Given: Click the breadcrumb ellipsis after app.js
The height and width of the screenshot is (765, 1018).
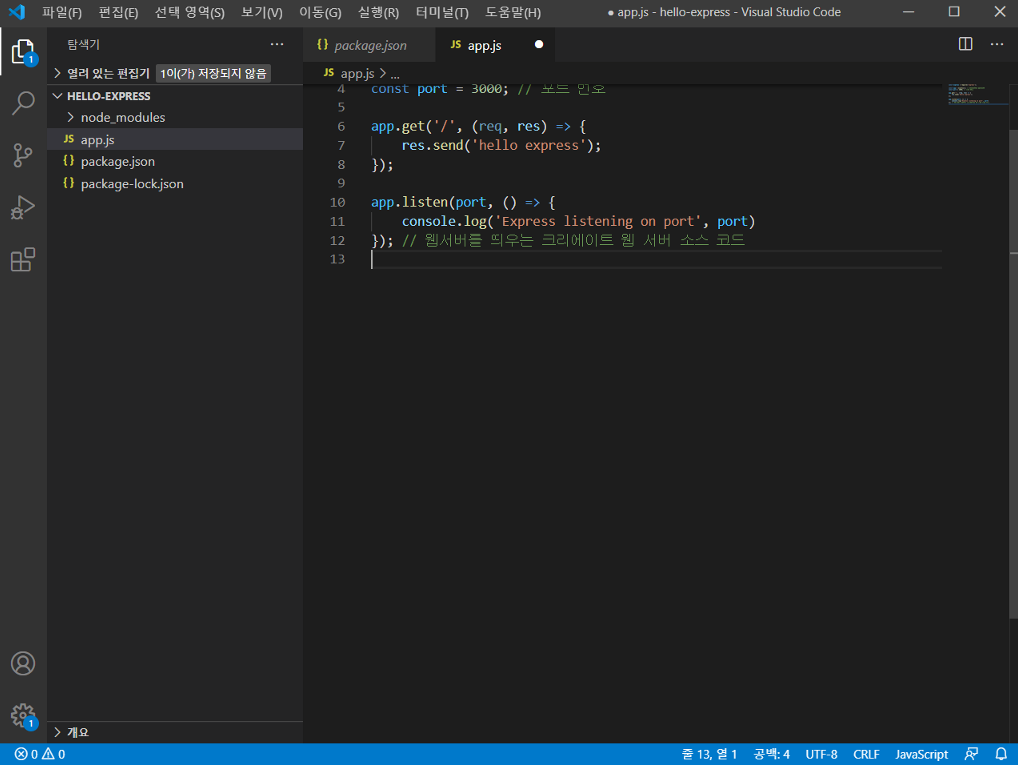Looking at the screenshot, I should [395, 74].
